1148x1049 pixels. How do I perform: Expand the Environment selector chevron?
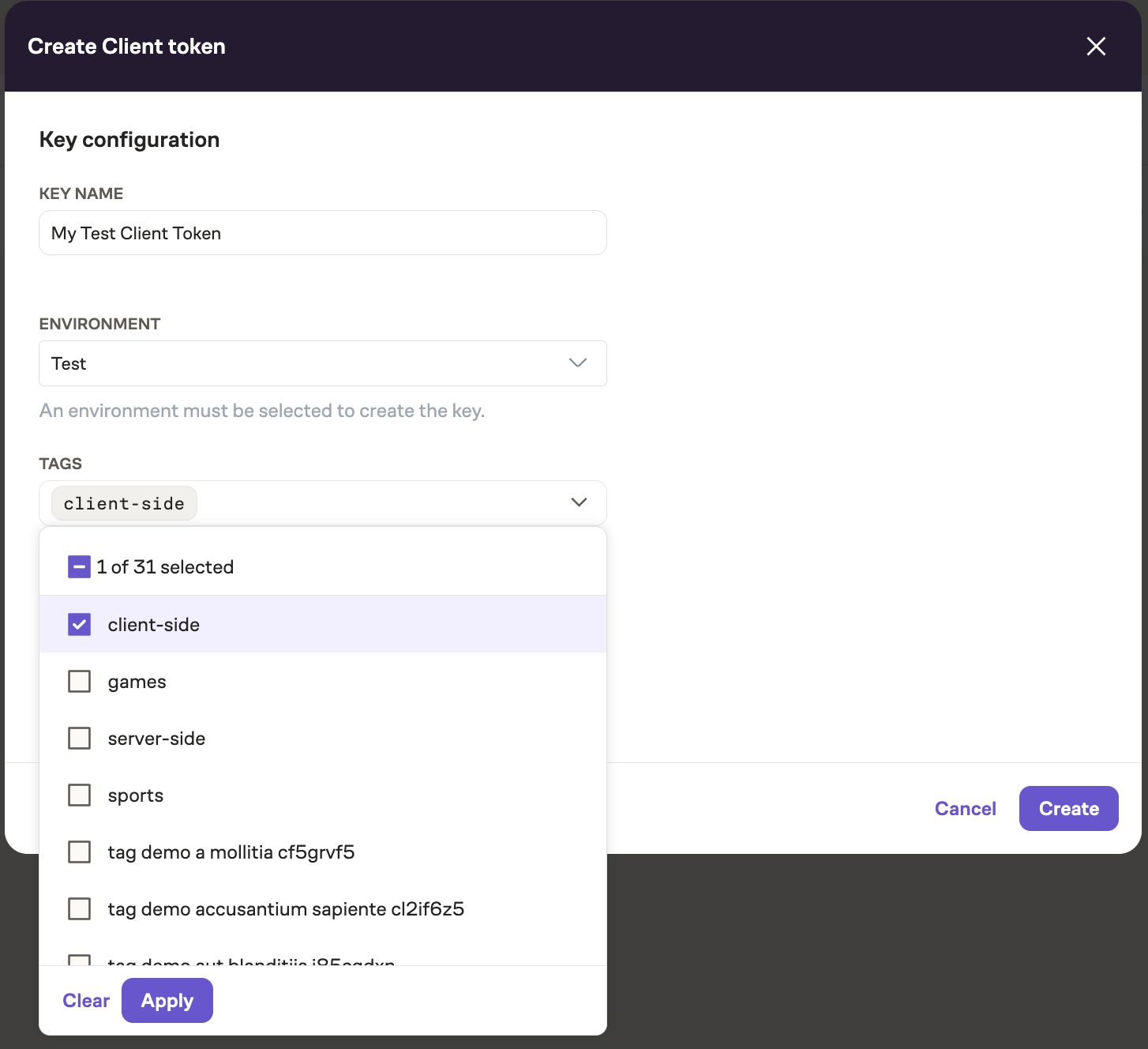click(577, 363)
